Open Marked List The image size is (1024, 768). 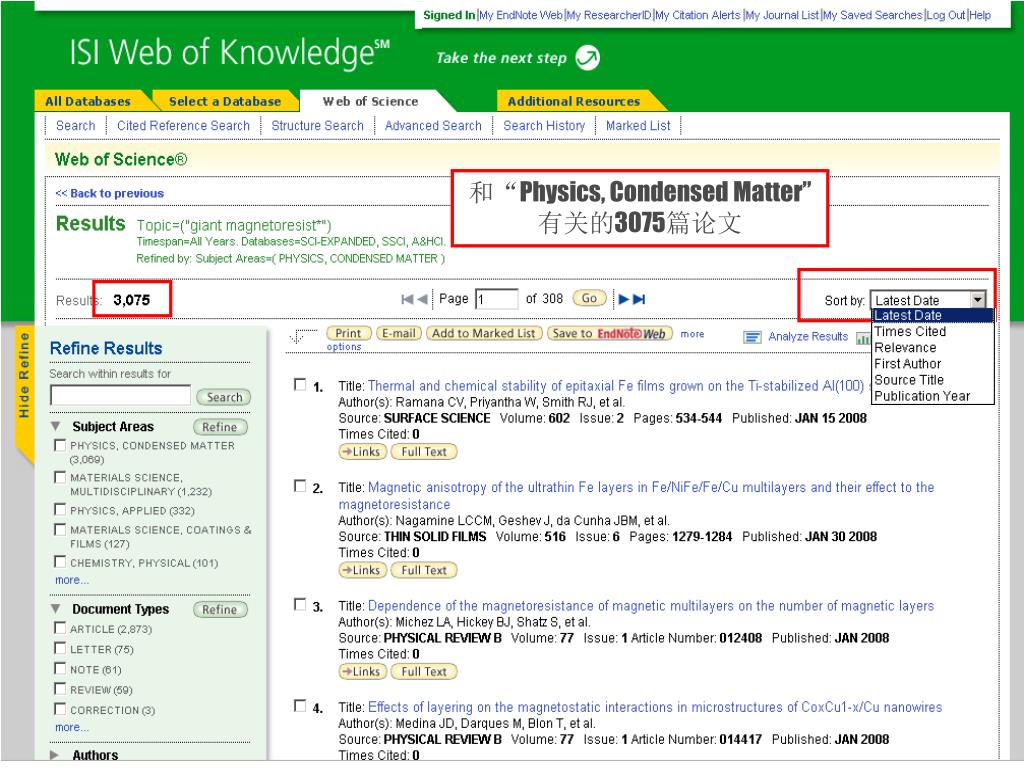click(x=638, y=125)
